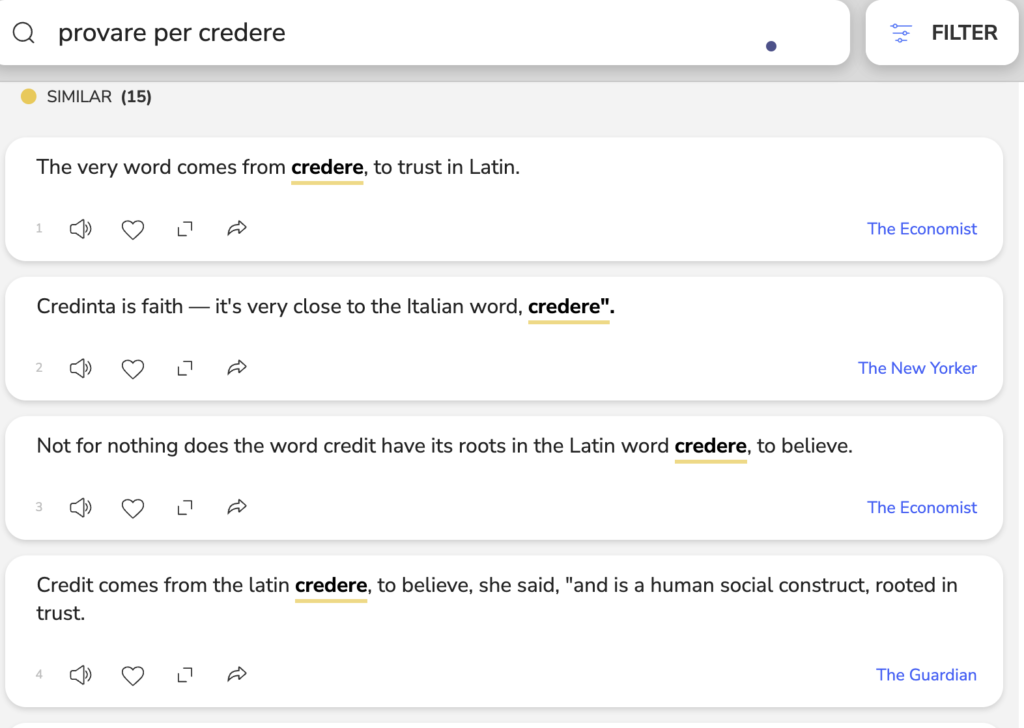Expand the third result card
The image size is (1024, 728).
(185, 507)
